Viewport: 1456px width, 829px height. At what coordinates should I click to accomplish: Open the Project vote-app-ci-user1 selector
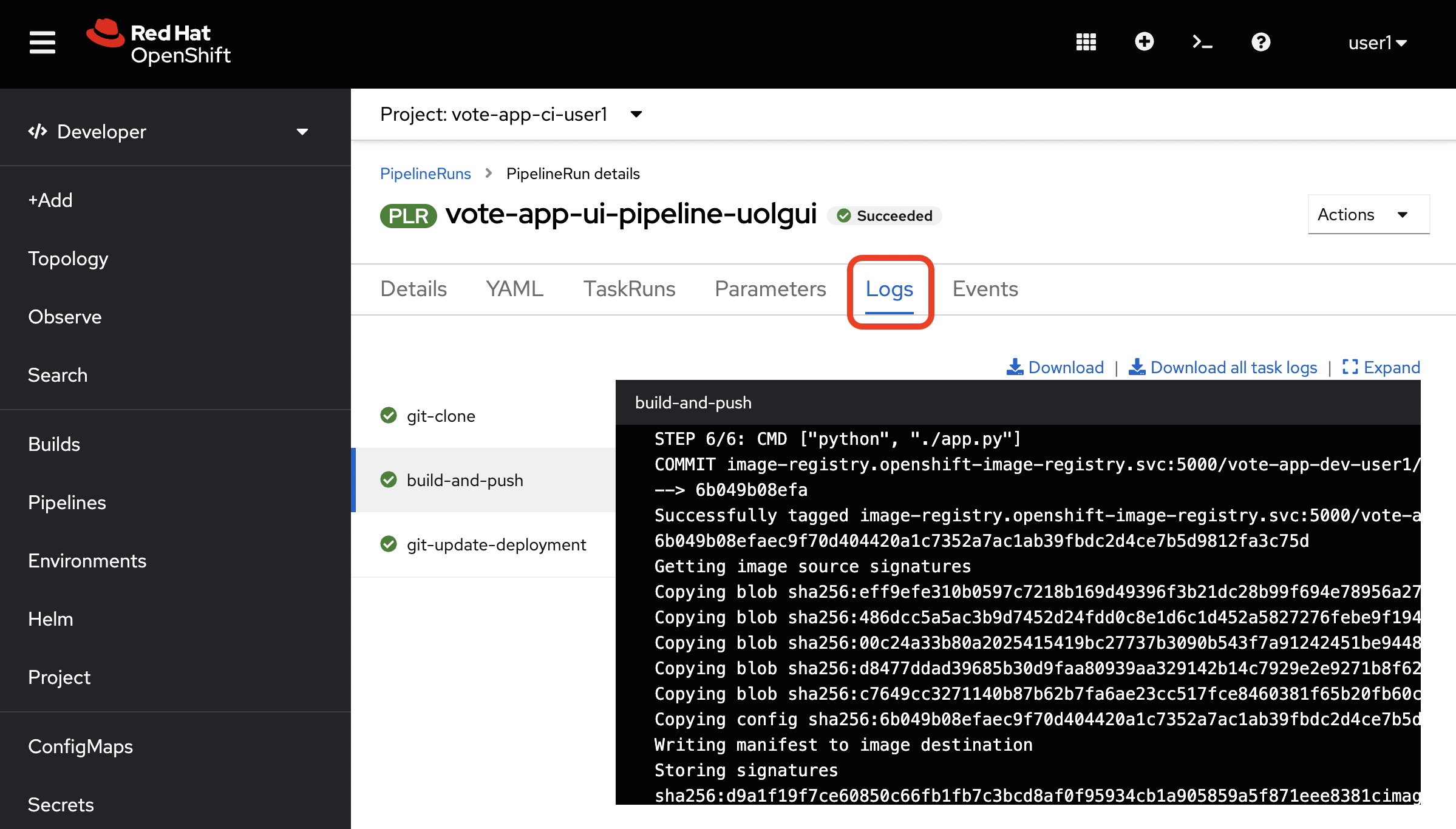(x=511, y=114)
